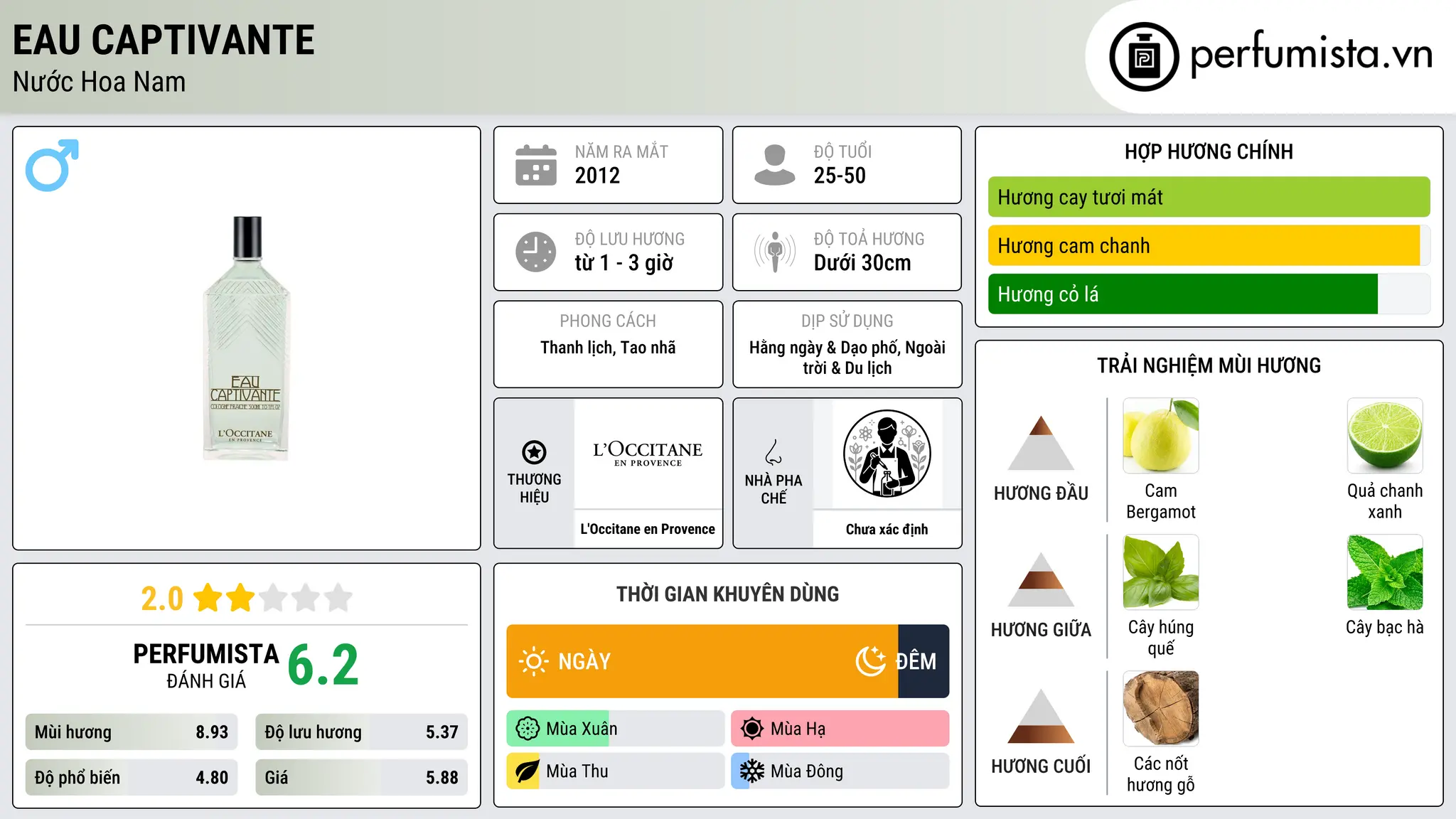
Task: Click the person icon beside Độ tuổi
Action: (775, 165)
